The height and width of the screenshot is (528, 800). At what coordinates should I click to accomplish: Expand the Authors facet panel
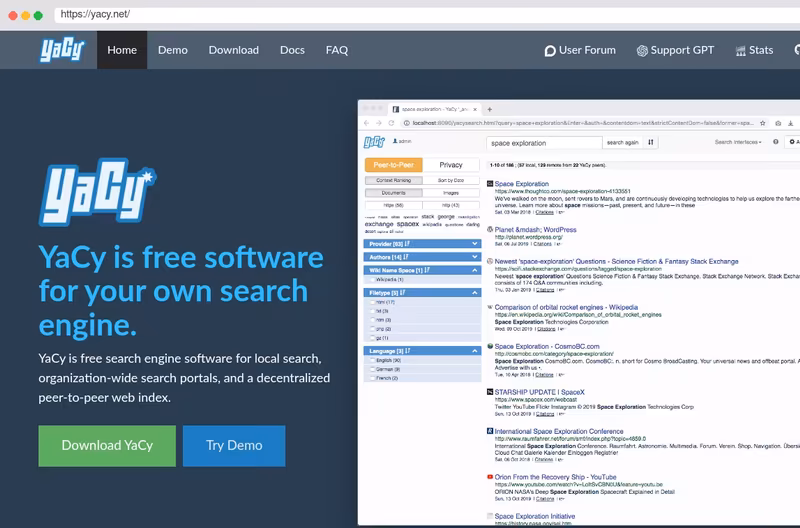click(x=422, y=257)
